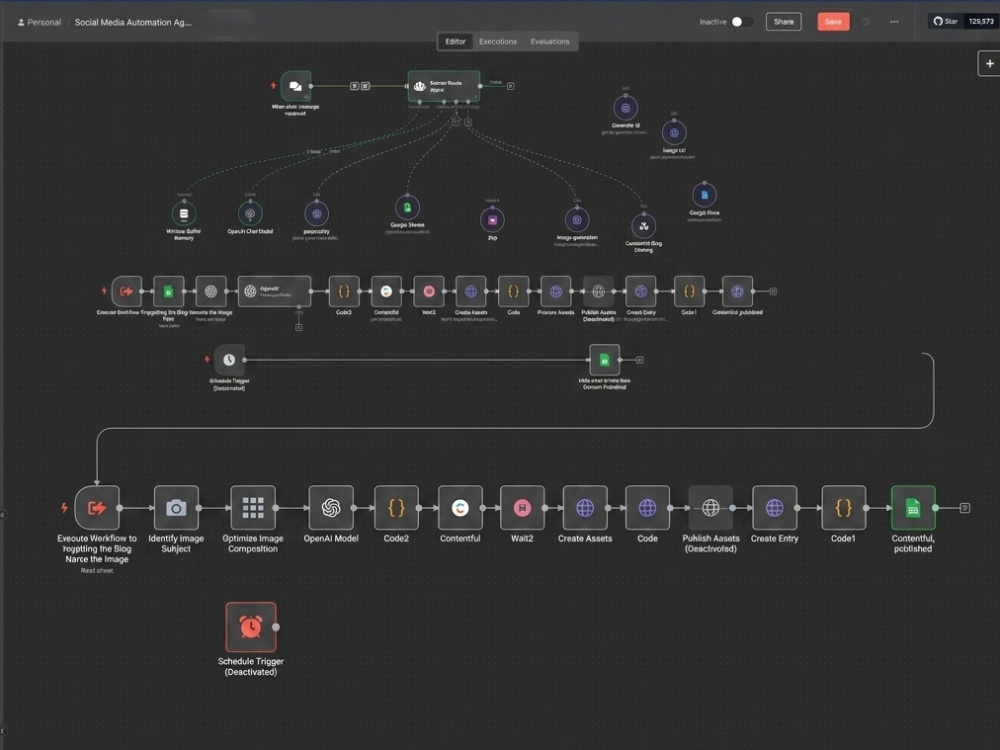Select the enlarged OpenAI Model node
The width and height of the screenshot is (1000, 750).
click(331, 508)
